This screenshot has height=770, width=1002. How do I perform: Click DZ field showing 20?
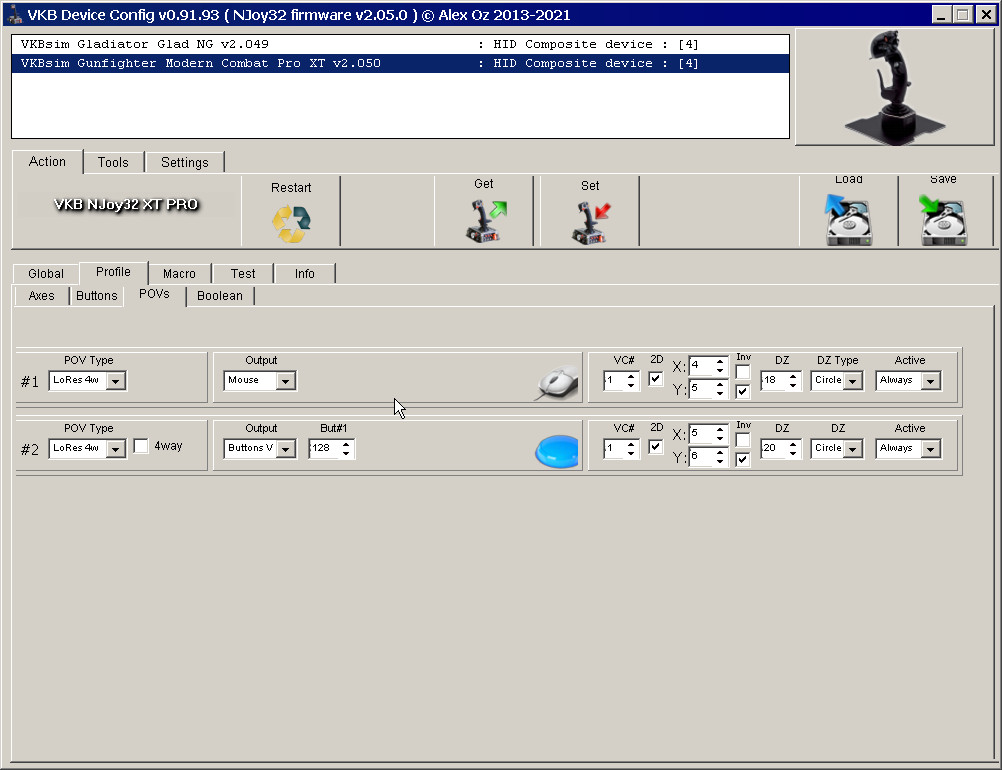click(x=773, y=449)
